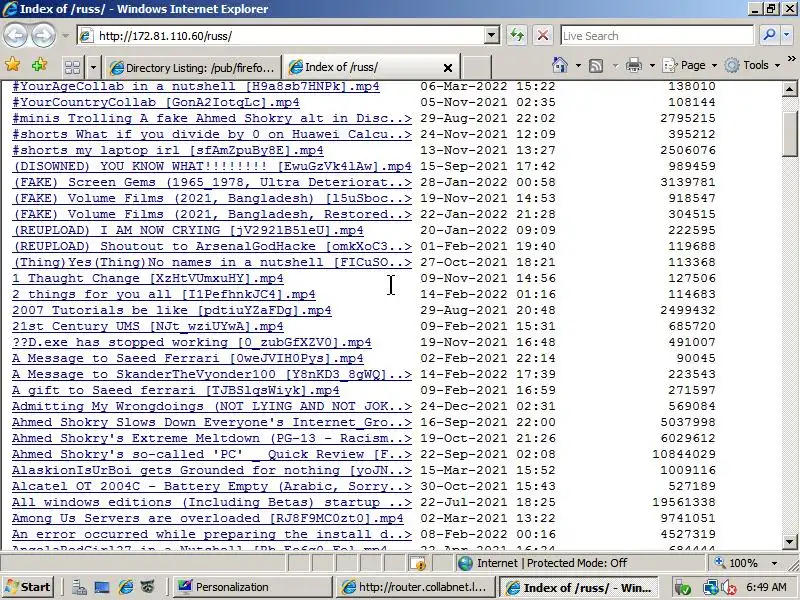Viewport: 800px width, 600px height.
Task: Click the network connection tray icon
Action: (x=710, y=588)
